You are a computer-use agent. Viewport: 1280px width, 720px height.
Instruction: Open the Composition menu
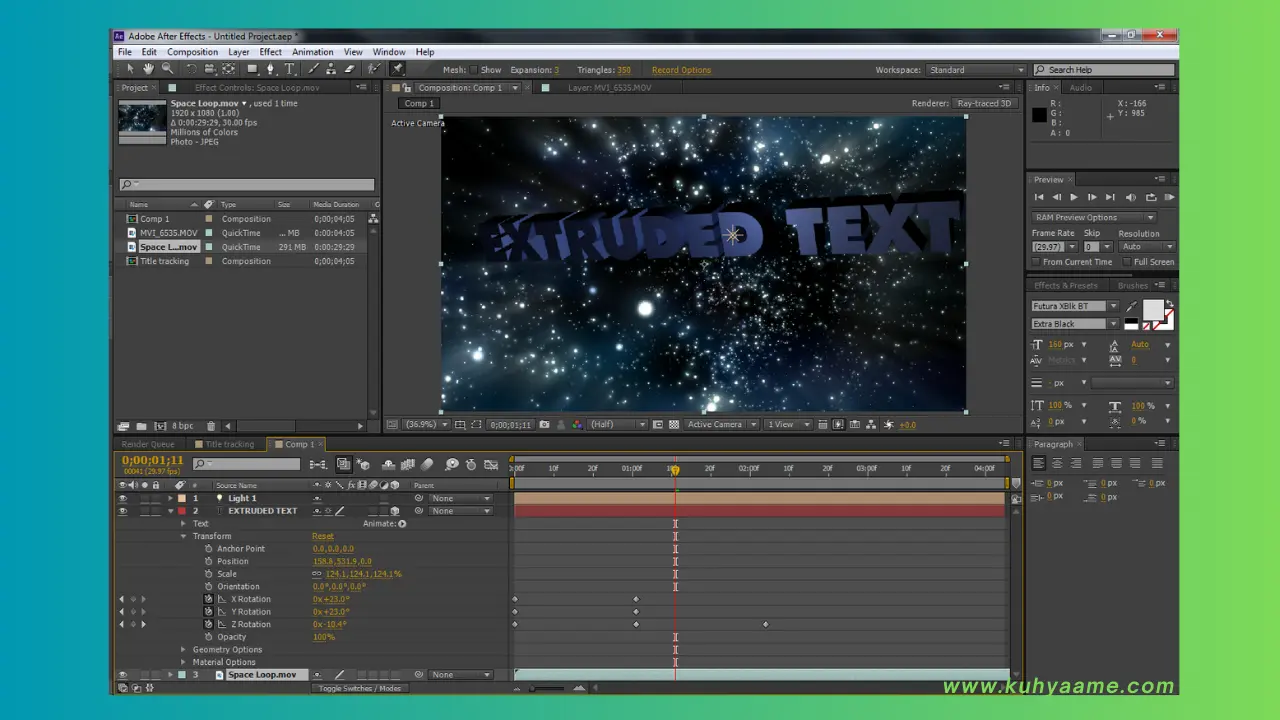point(192,52)
